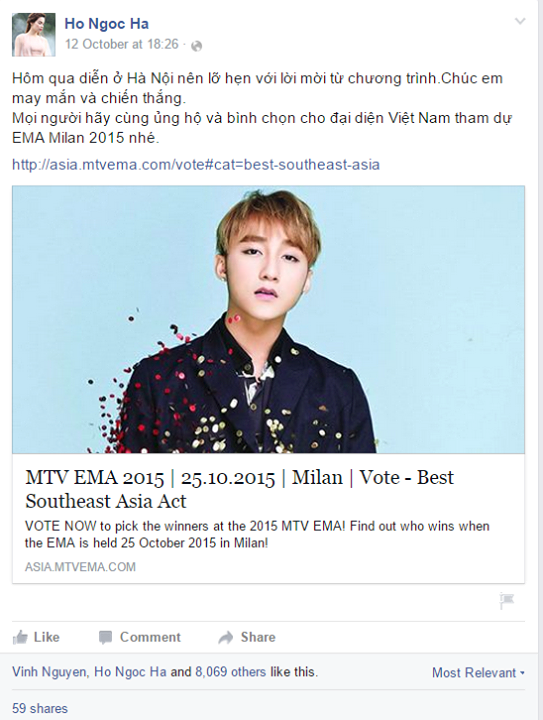Open Ho Ngoc Ha's profile picture

coord(34,35)
